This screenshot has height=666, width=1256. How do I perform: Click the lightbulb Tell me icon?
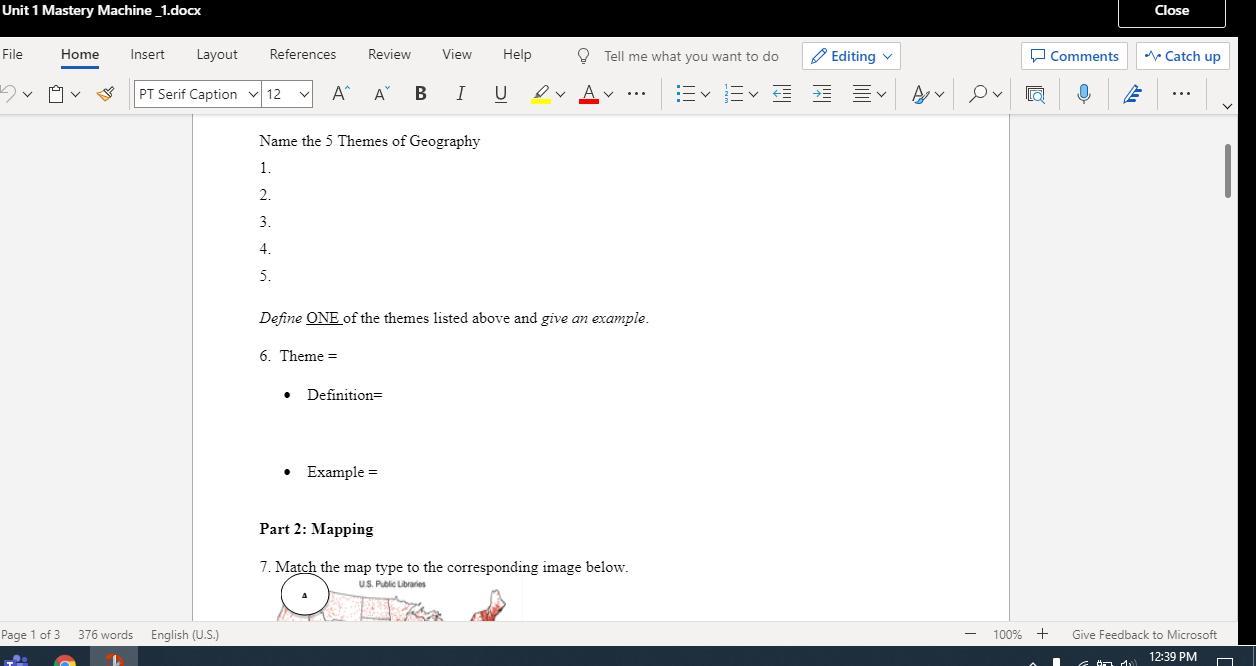583,56
